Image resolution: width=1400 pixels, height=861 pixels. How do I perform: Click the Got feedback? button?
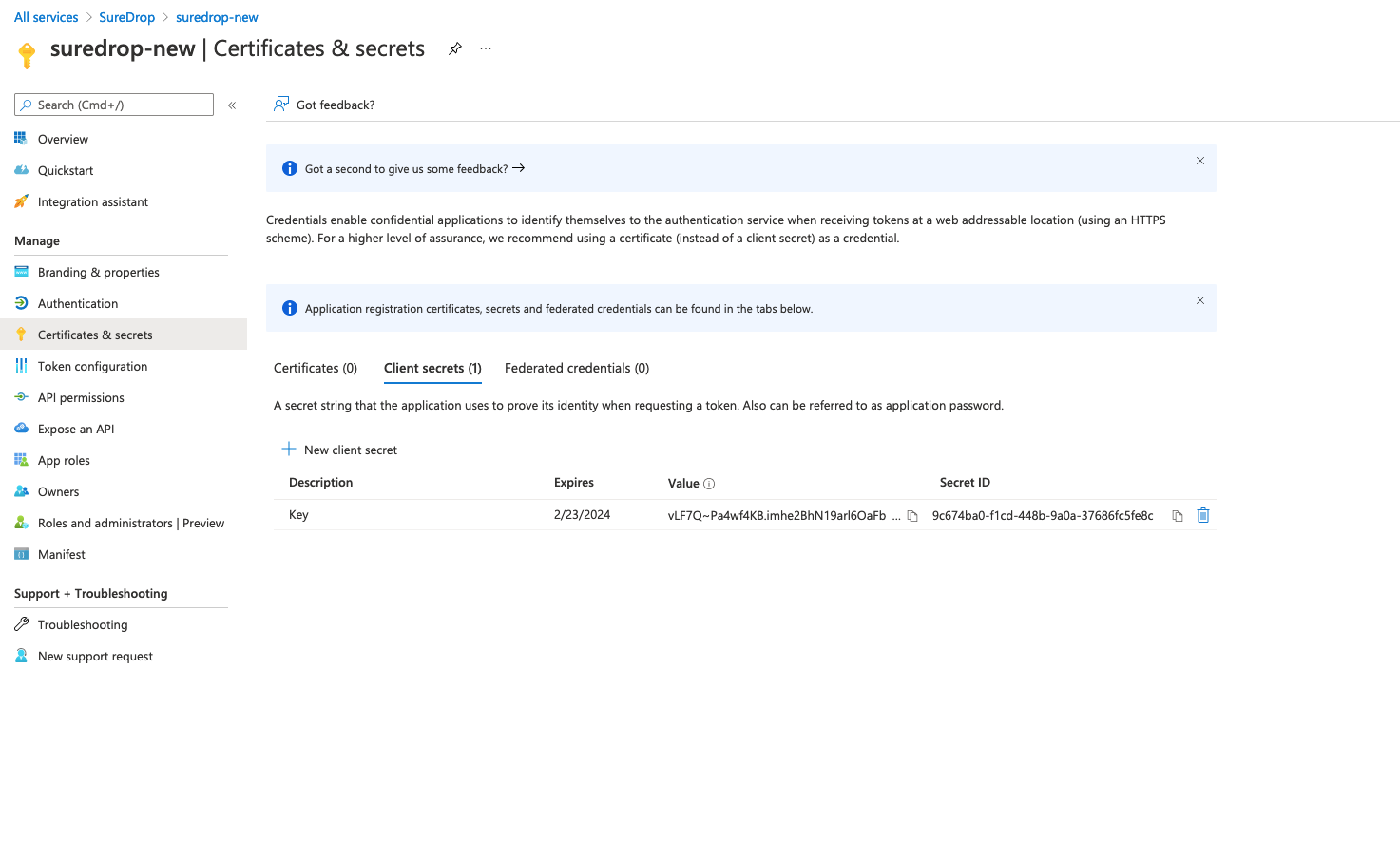click(324, 105)
